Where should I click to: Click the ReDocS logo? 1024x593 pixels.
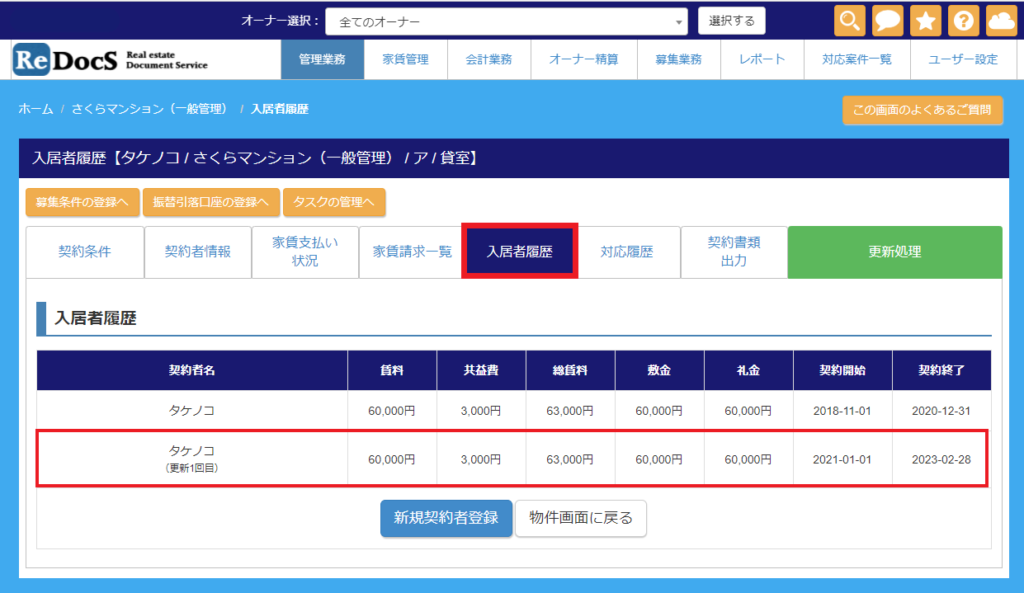(110, 60)
